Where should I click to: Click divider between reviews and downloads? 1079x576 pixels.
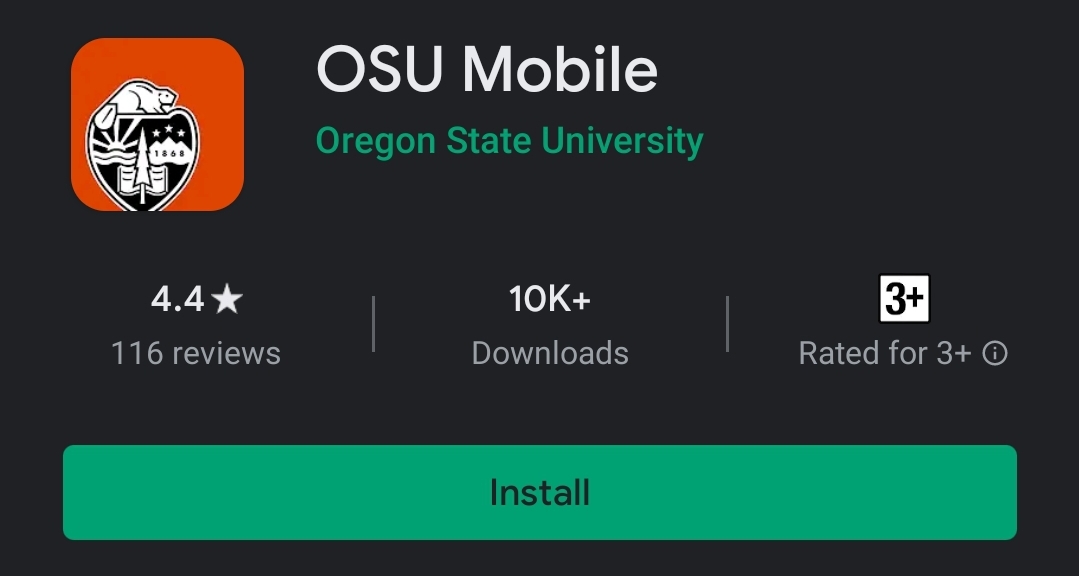tap(373, 324)
